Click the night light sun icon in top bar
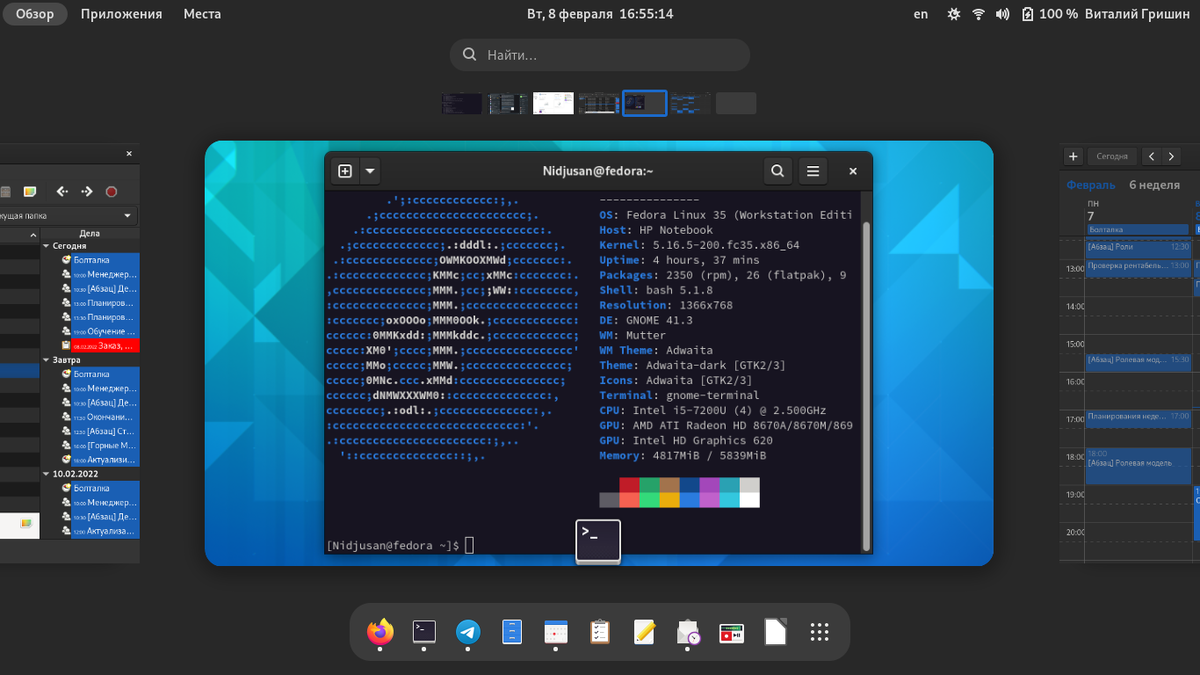The width and height of the screenshot is (1200, 675). 954,14
